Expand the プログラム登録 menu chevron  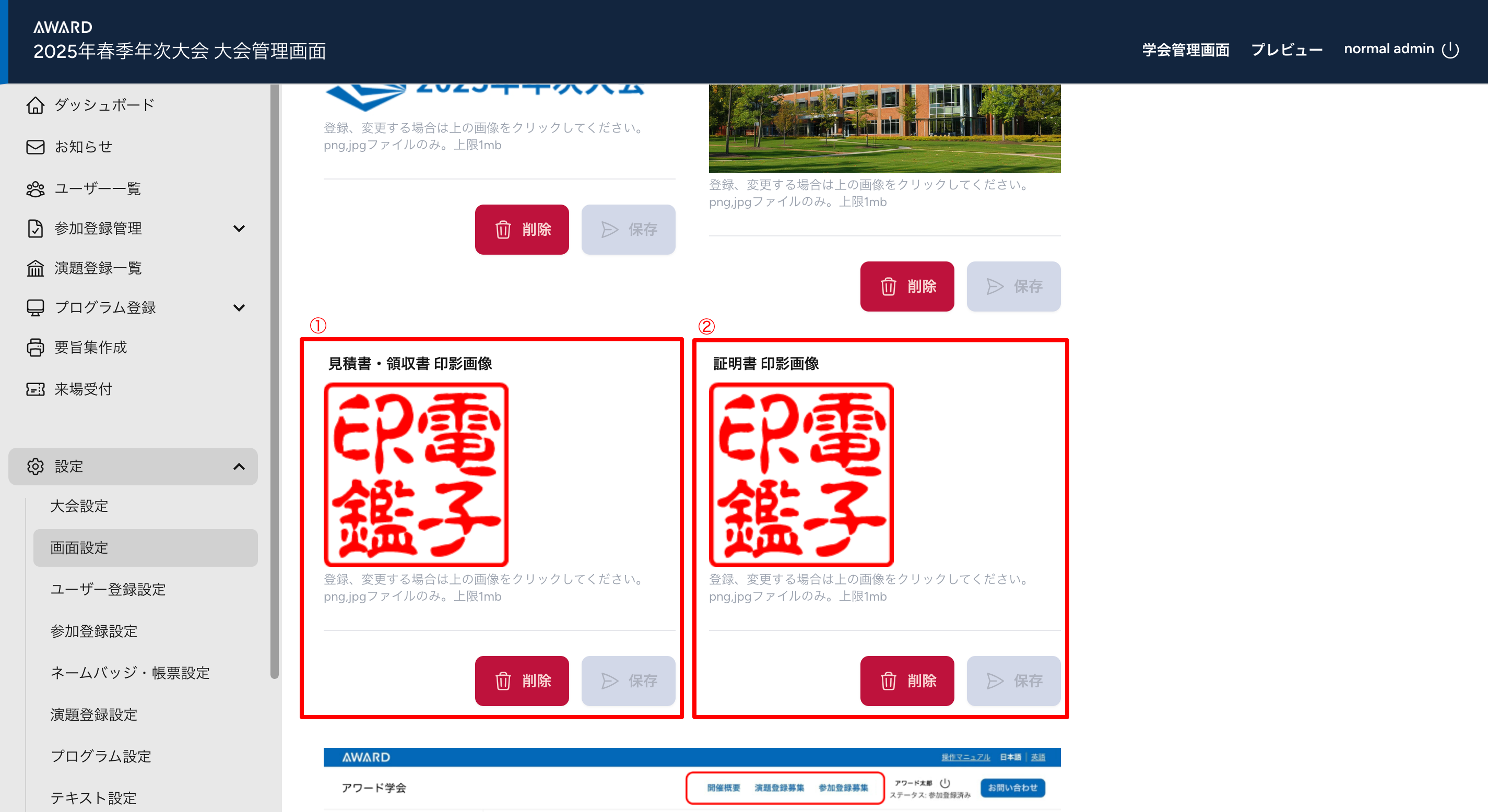(239, 308)
